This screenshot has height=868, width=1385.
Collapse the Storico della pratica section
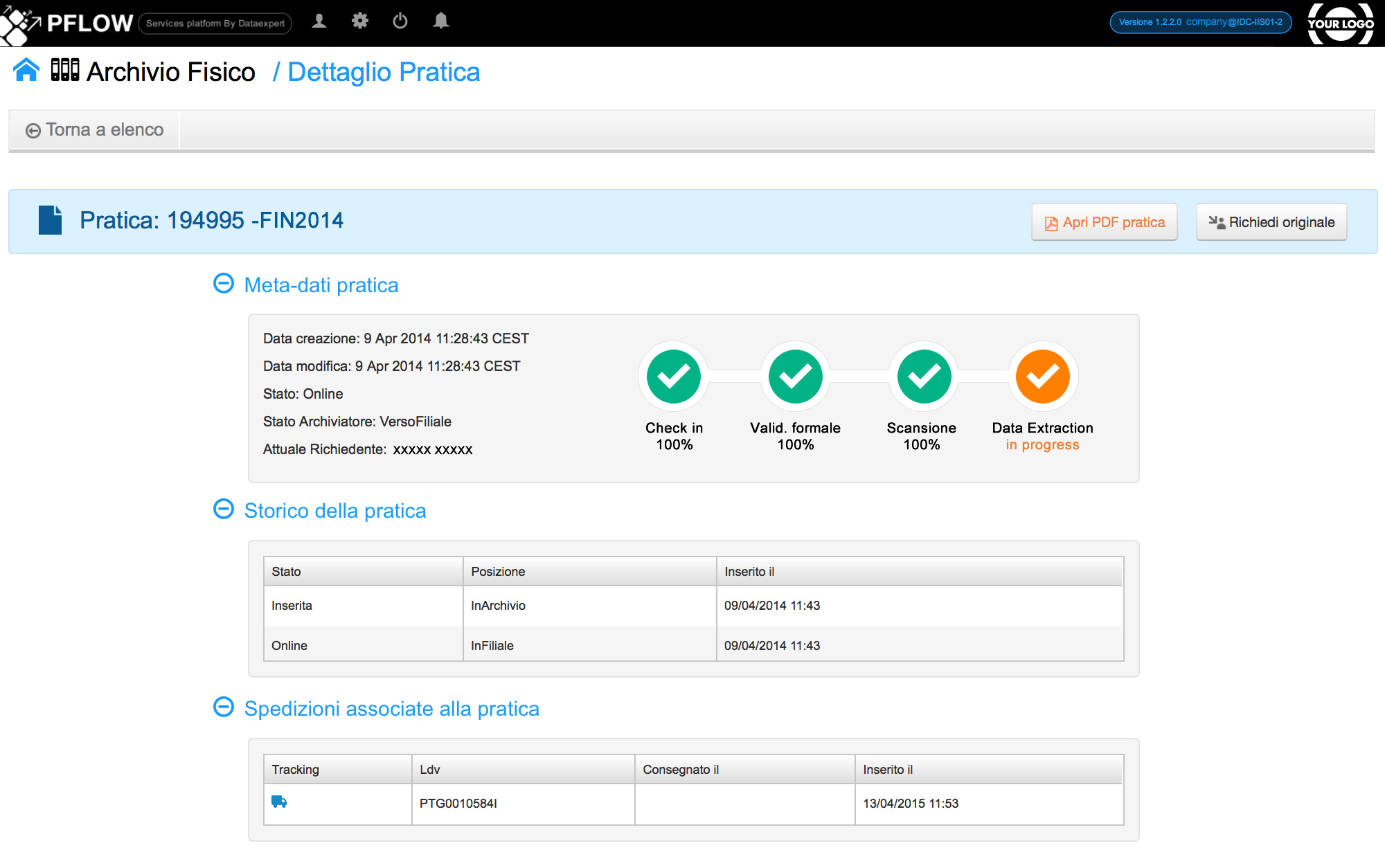224,509
